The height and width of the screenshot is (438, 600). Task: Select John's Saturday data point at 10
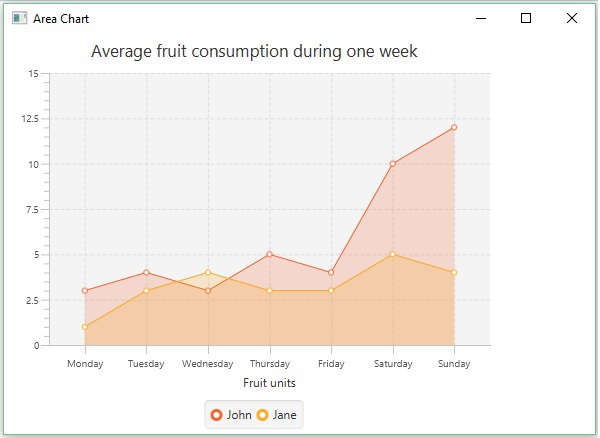[x=393, y=164]
